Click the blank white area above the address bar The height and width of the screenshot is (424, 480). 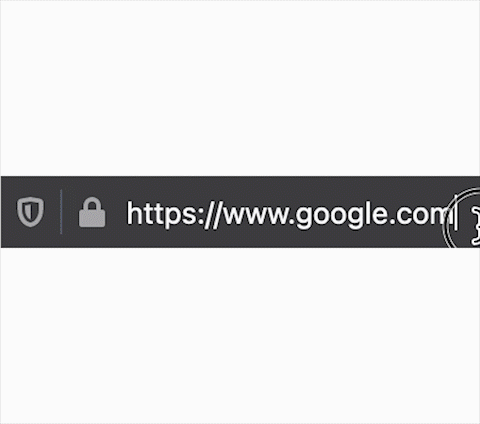(240, 88)
